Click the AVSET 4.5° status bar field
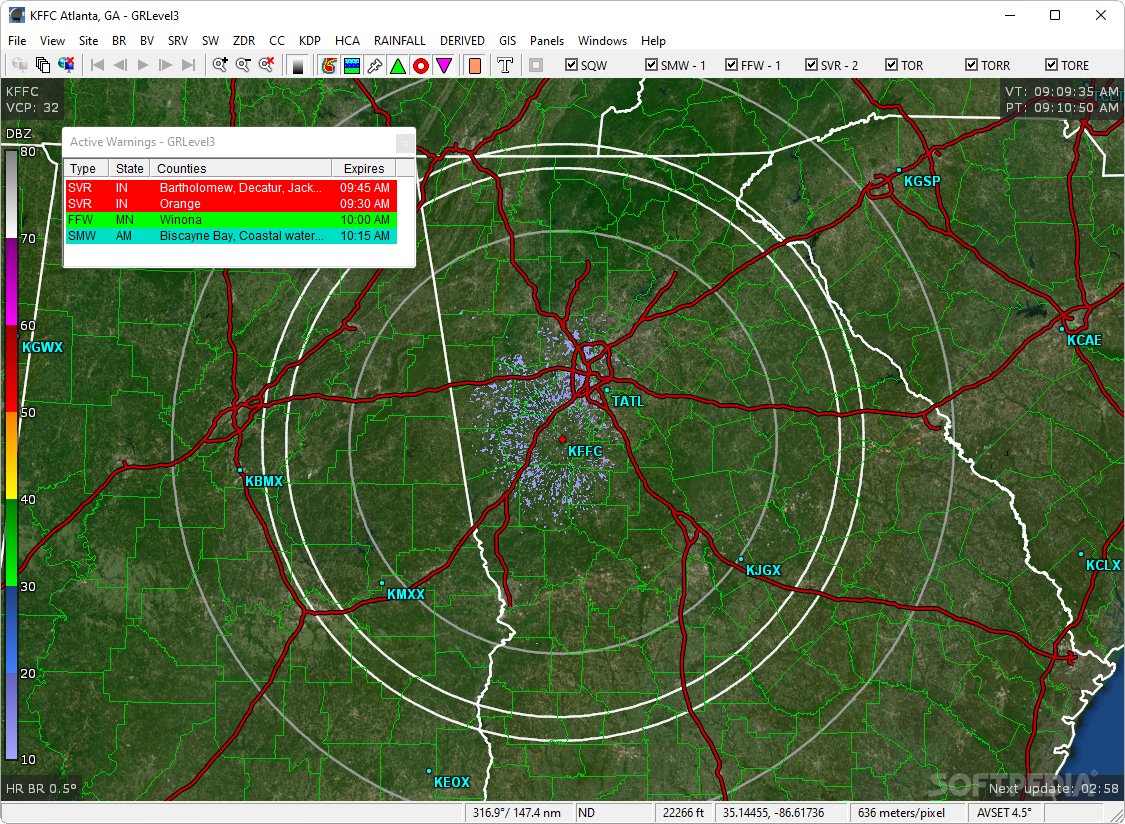The image size is (1125, 824). point(1002,813)
